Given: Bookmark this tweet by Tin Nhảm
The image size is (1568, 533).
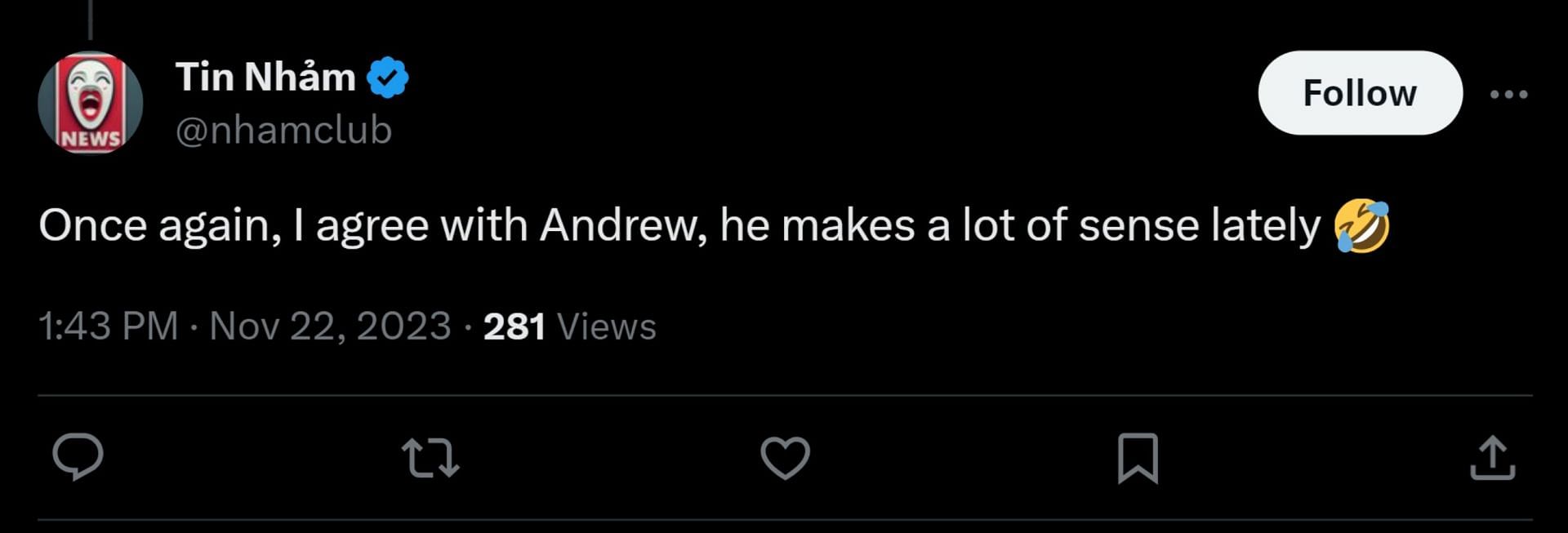Looking at the screenshot, I should tap(1138, 458).
